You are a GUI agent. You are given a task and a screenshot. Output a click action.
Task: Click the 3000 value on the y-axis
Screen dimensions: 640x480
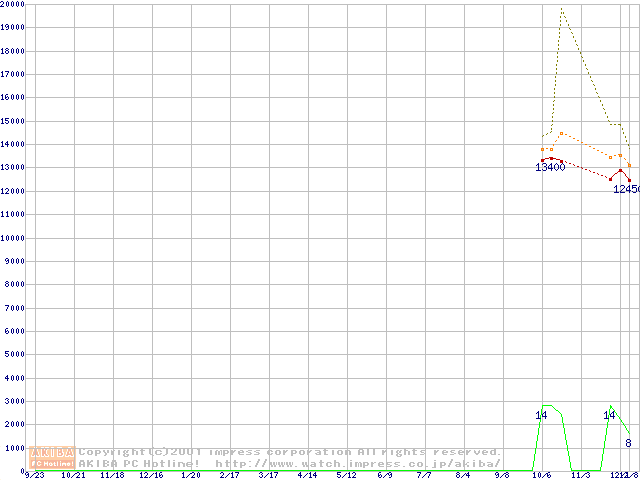point(11,402)
